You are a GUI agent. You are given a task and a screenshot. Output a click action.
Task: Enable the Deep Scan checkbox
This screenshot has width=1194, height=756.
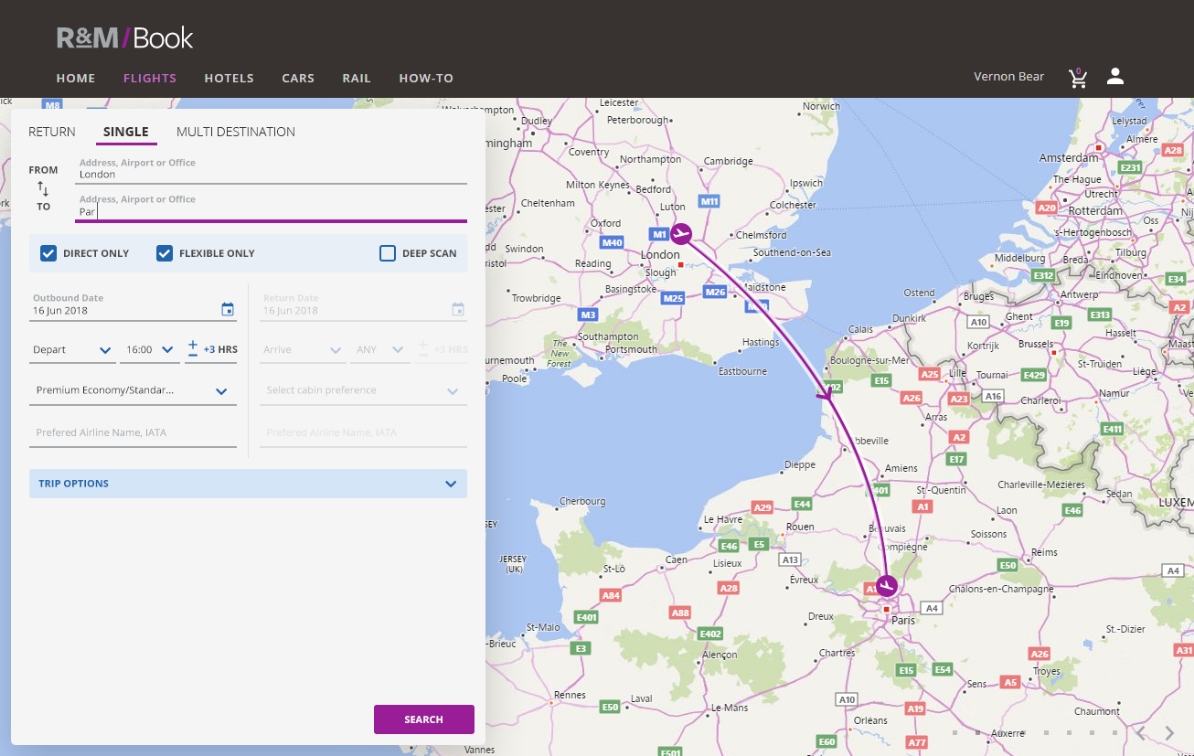pyautogui.click(x=388, y=253)
